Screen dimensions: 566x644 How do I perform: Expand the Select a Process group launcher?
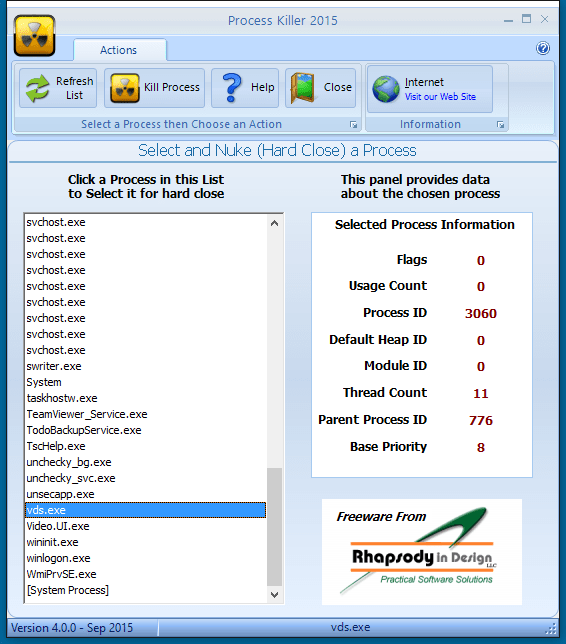353,125
